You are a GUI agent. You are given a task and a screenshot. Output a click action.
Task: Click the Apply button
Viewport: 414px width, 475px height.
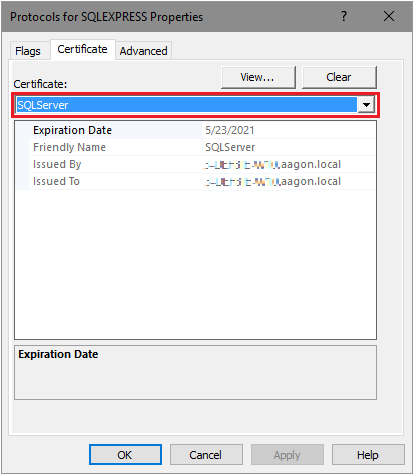pyautogui.click(x=287, y=455)
